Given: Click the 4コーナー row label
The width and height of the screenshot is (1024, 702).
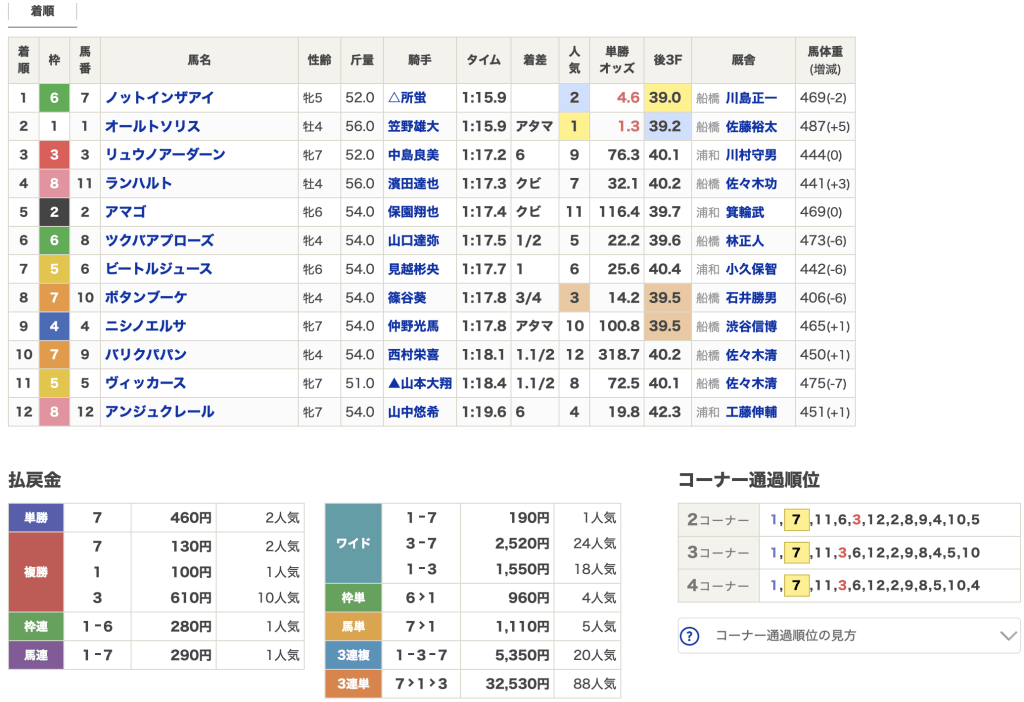Looking at the screenshot, I should (x=718, y=585).
